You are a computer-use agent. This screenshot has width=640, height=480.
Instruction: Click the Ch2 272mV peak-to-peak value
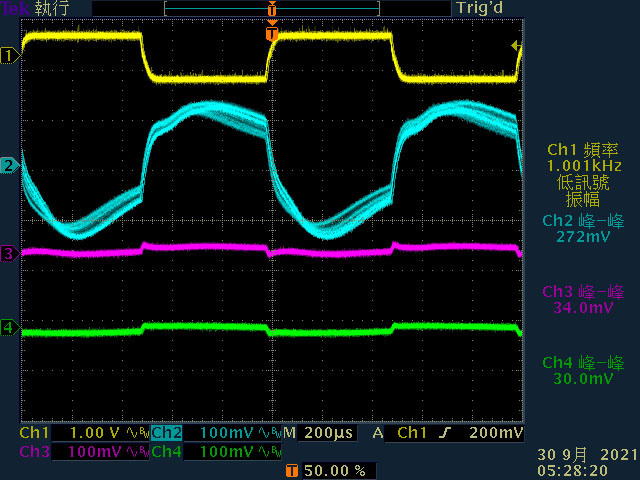tap(583, 237)
